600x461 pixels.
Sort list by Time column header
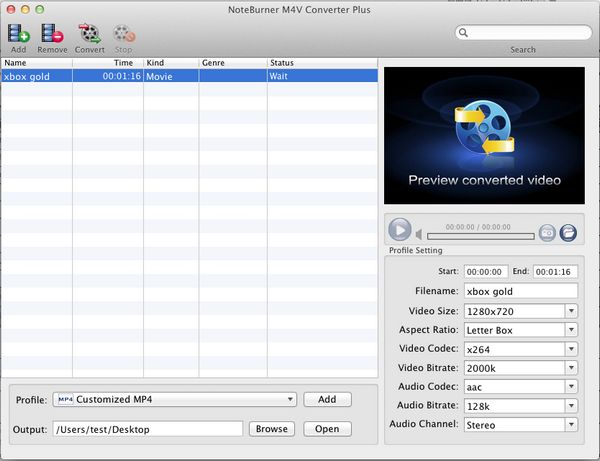[108, 63]
